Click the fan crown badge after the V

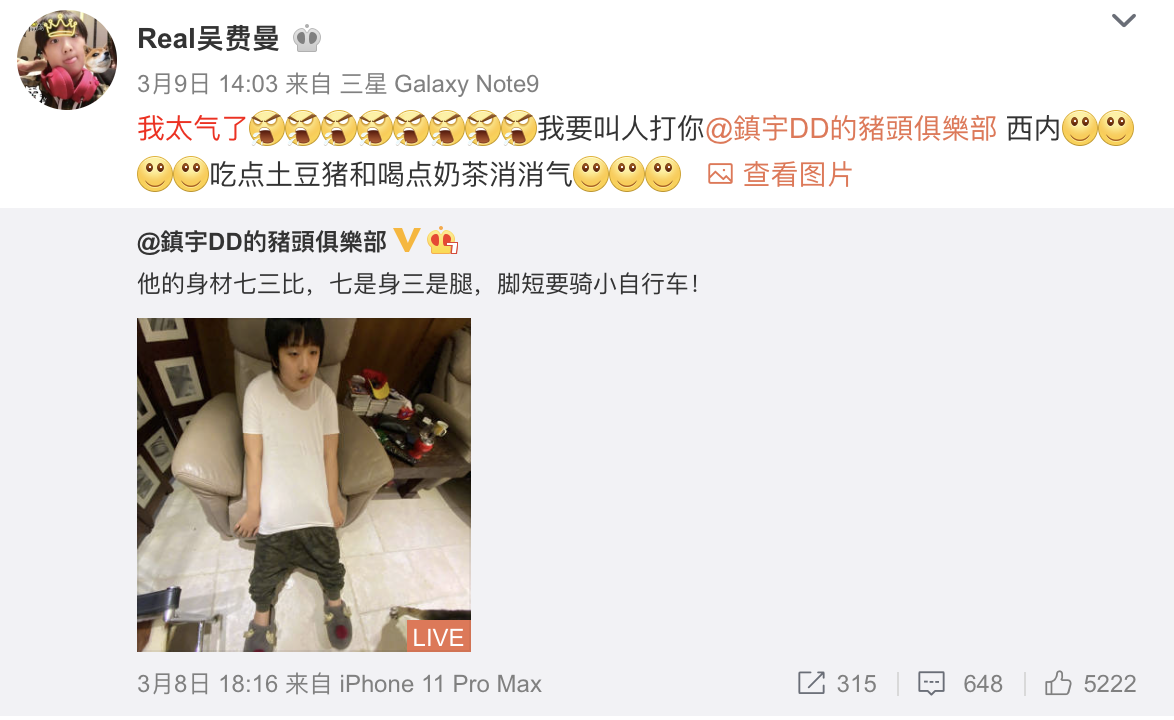click(442, 240)
